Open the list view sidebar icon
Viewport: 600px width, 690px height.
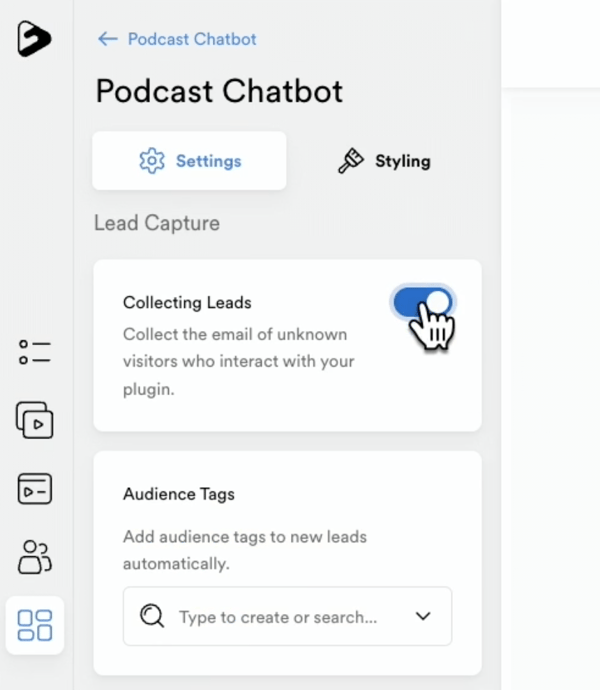coord(34,352)
